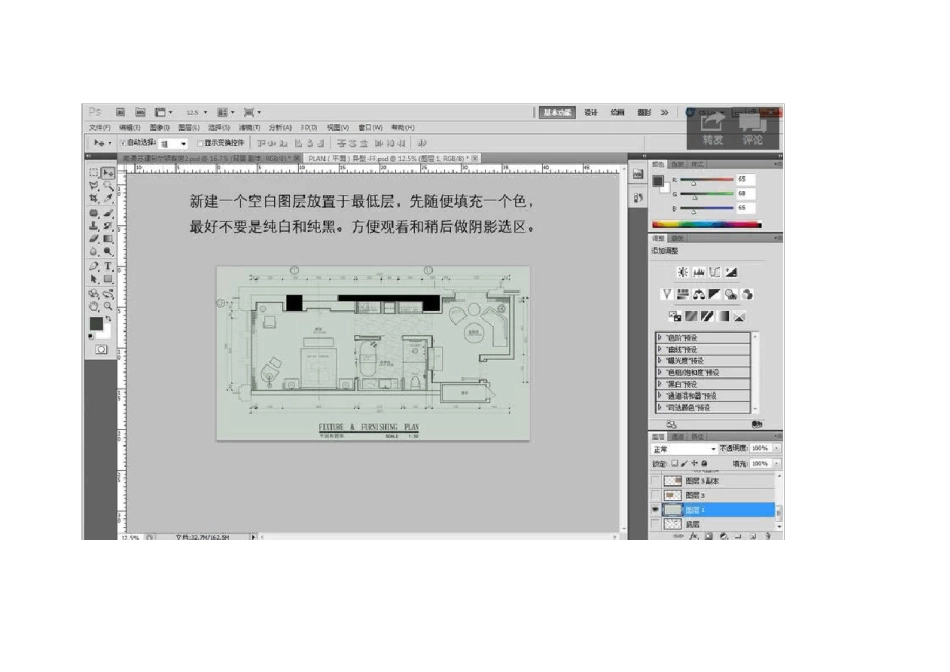
Task: Select the Quick Selection tool
Action: point(108,186)
